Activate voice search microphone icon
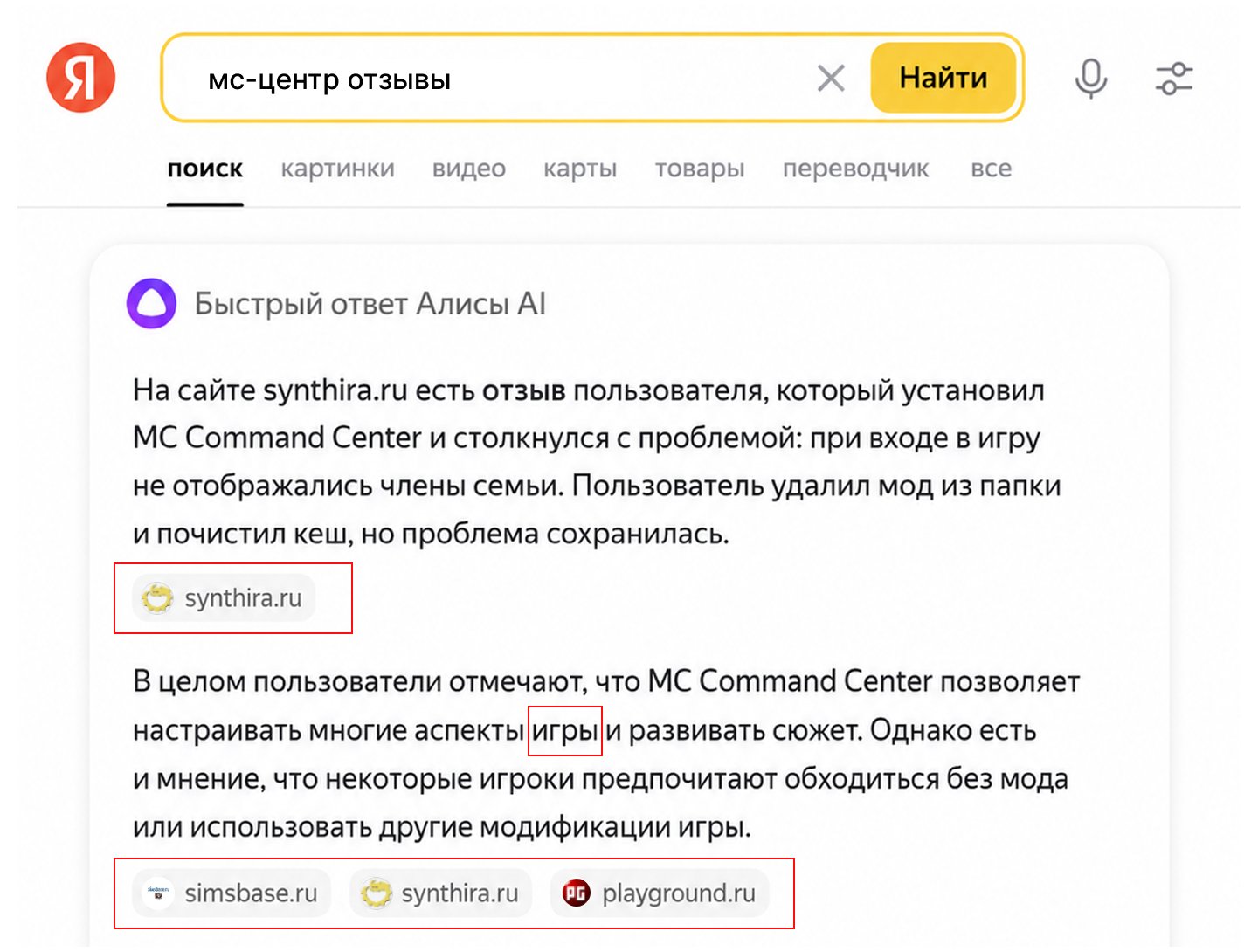 [x=1090, y=79]
